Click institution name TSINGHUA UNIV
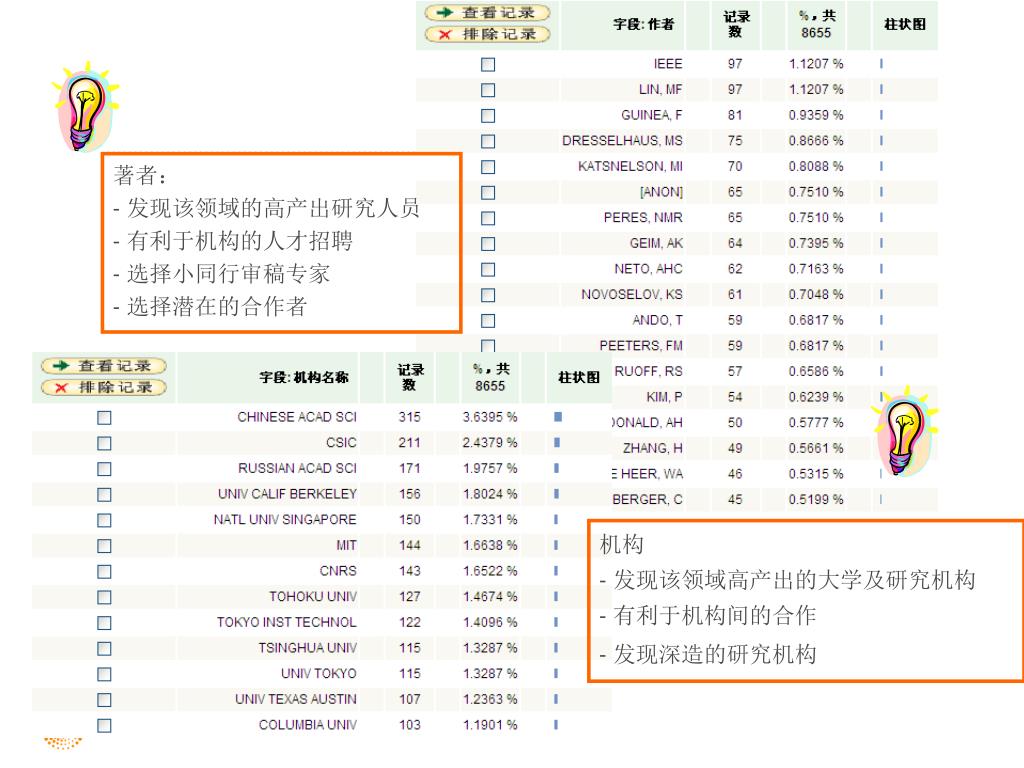Screen dimensions: 1024x768 [x=308, y=648]
